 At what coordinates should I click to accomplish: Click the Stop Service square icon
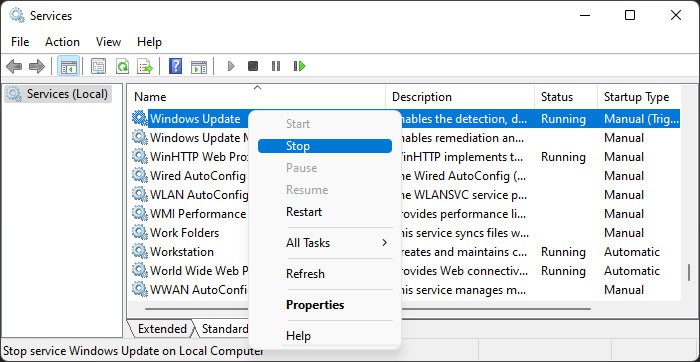tap(253, 67)
